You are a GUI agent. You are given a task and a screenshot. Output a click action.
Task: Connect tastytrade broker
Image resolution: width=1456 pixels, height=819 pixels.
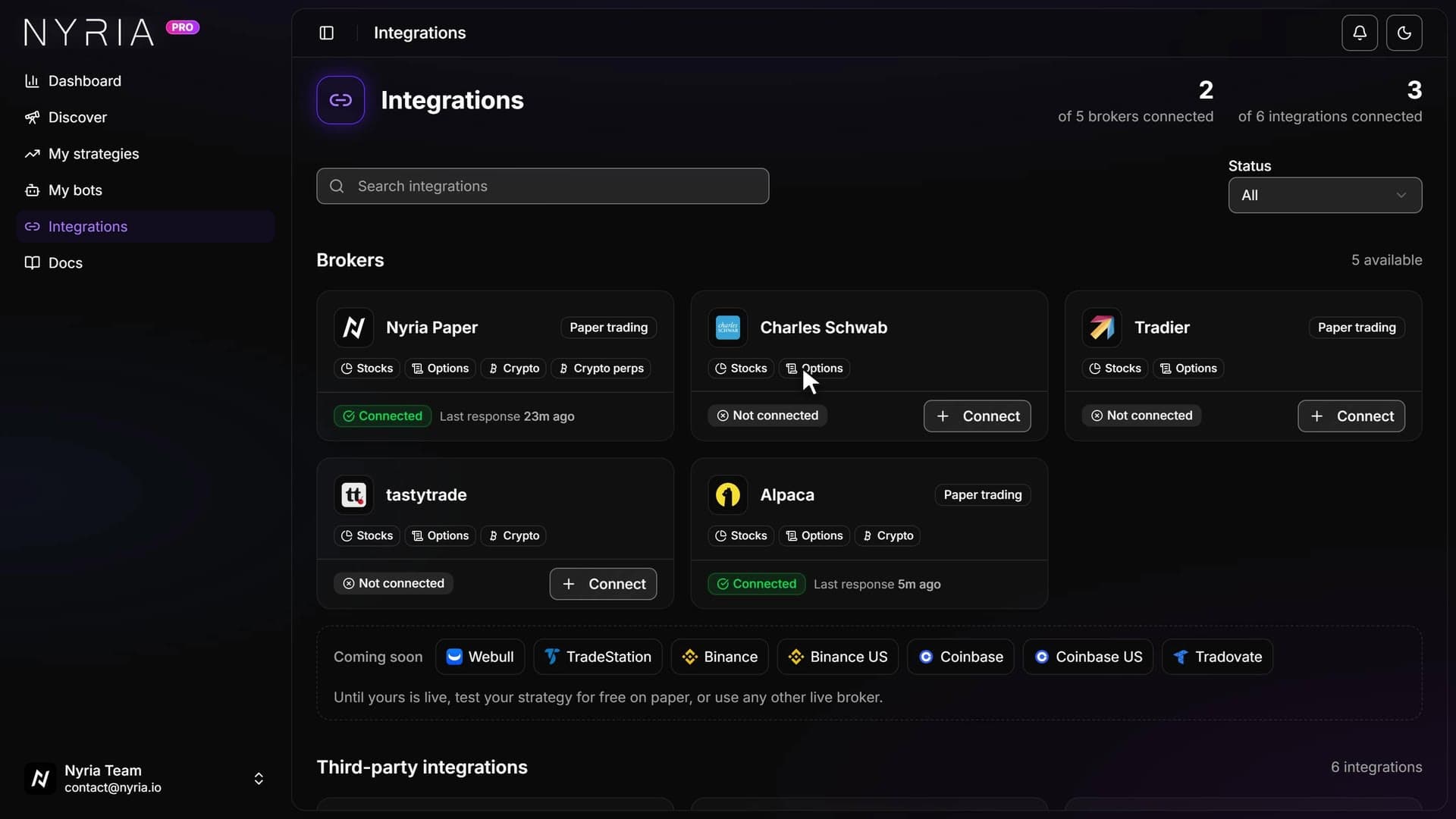point(603,584)
